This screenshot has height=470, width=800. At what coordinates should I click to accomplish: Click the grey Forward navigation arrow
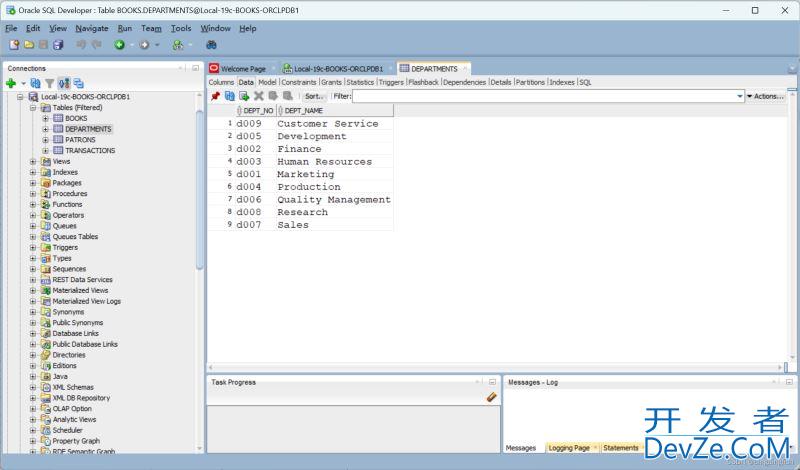point(144,45)
